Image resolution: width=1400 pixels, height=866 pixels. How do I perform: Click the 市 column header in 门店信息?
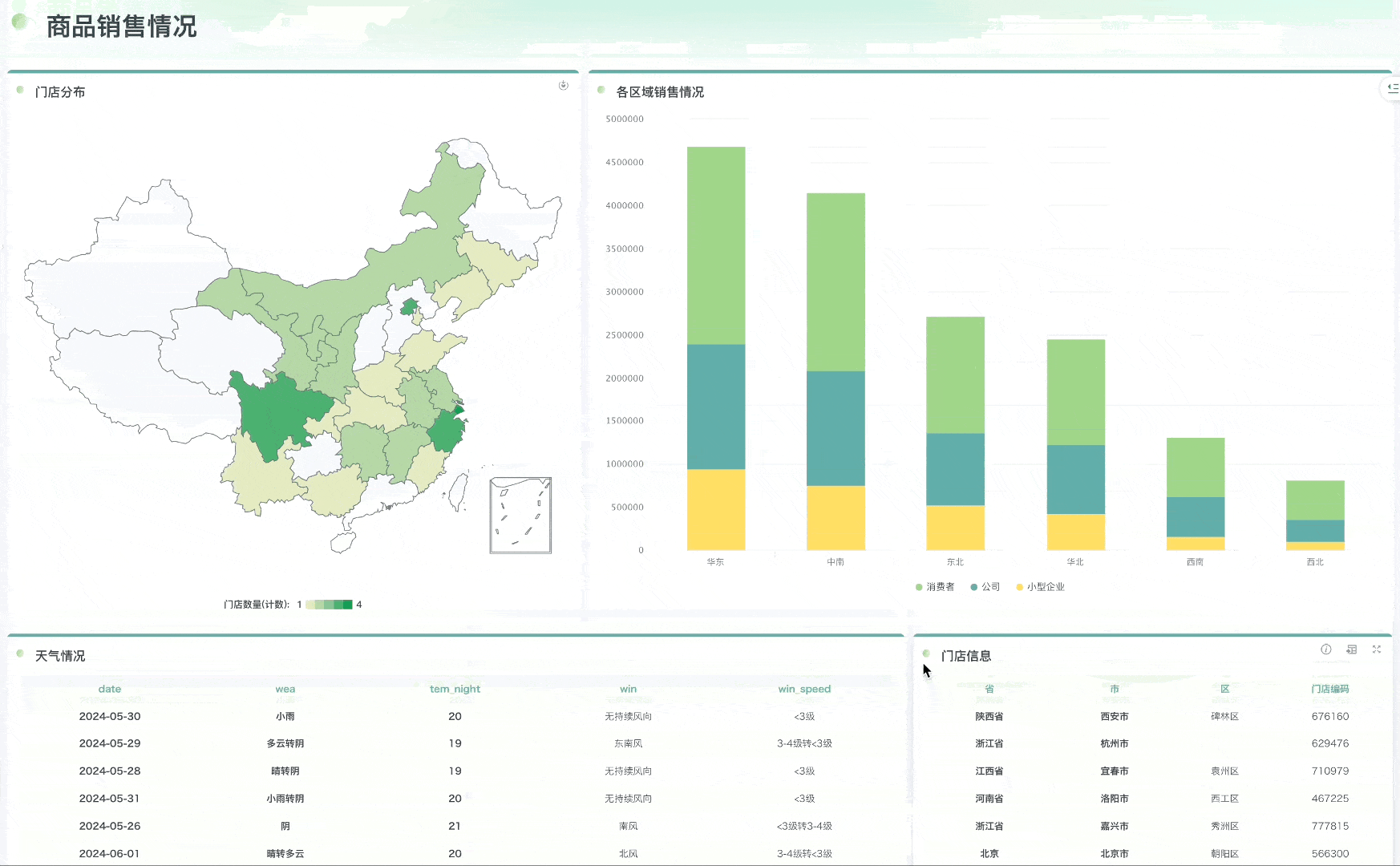(x=1115, y=689)
